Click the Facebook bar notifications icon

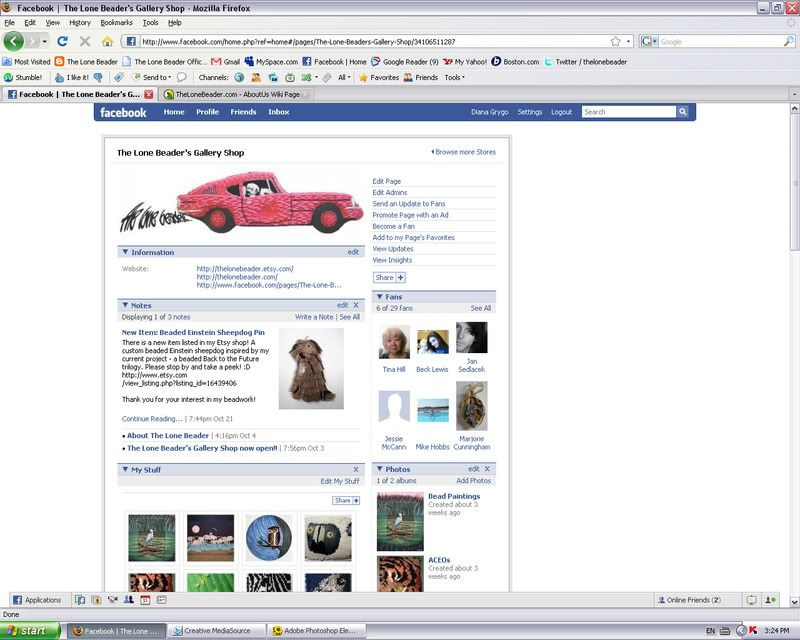[x=752, y=600]
